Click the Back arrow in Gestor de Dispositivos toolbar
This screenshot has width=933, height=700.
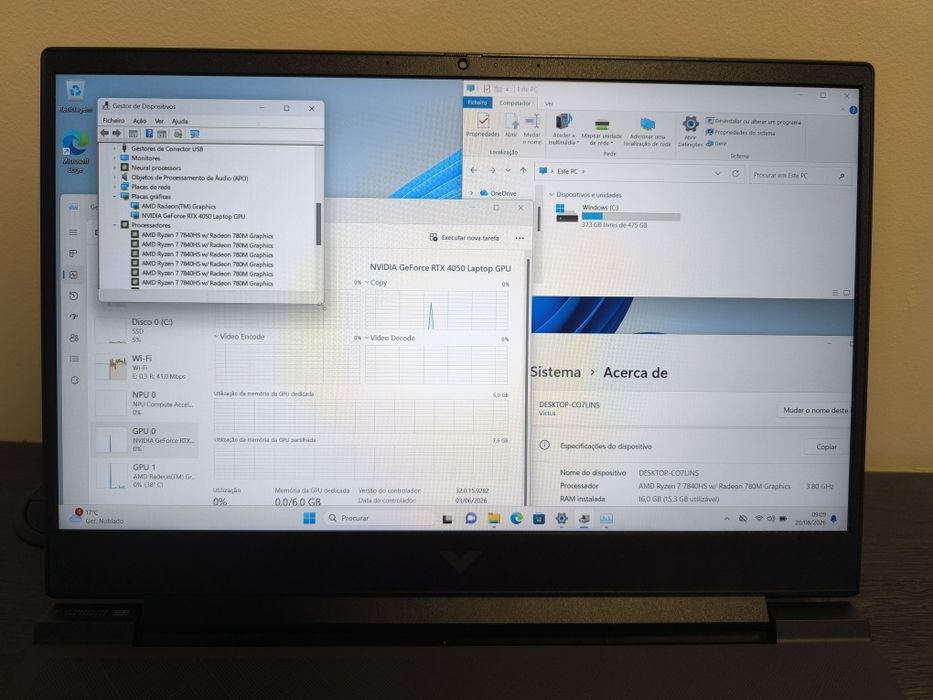[105, 133]
